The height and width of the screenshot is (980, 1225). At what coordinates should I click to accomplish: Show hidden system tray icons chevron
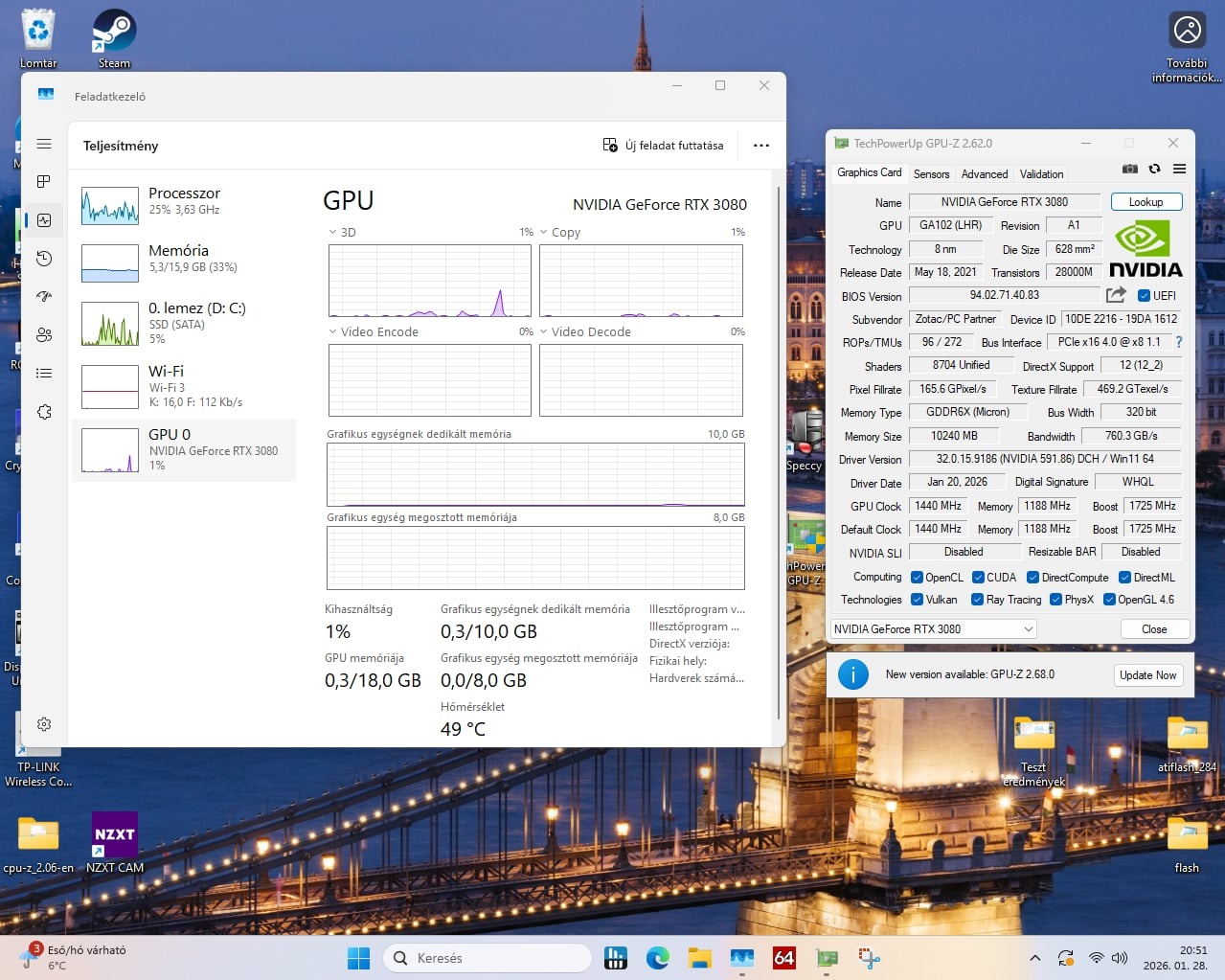1034,958
